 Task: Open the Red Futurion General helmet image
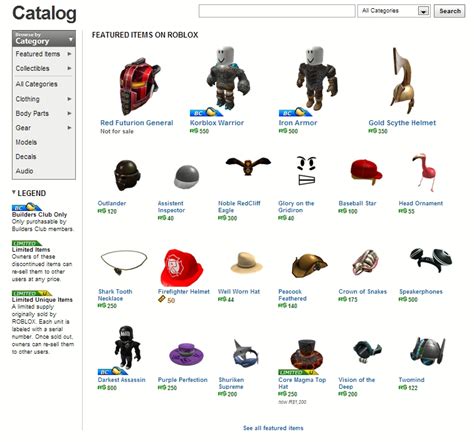[139, 86]
